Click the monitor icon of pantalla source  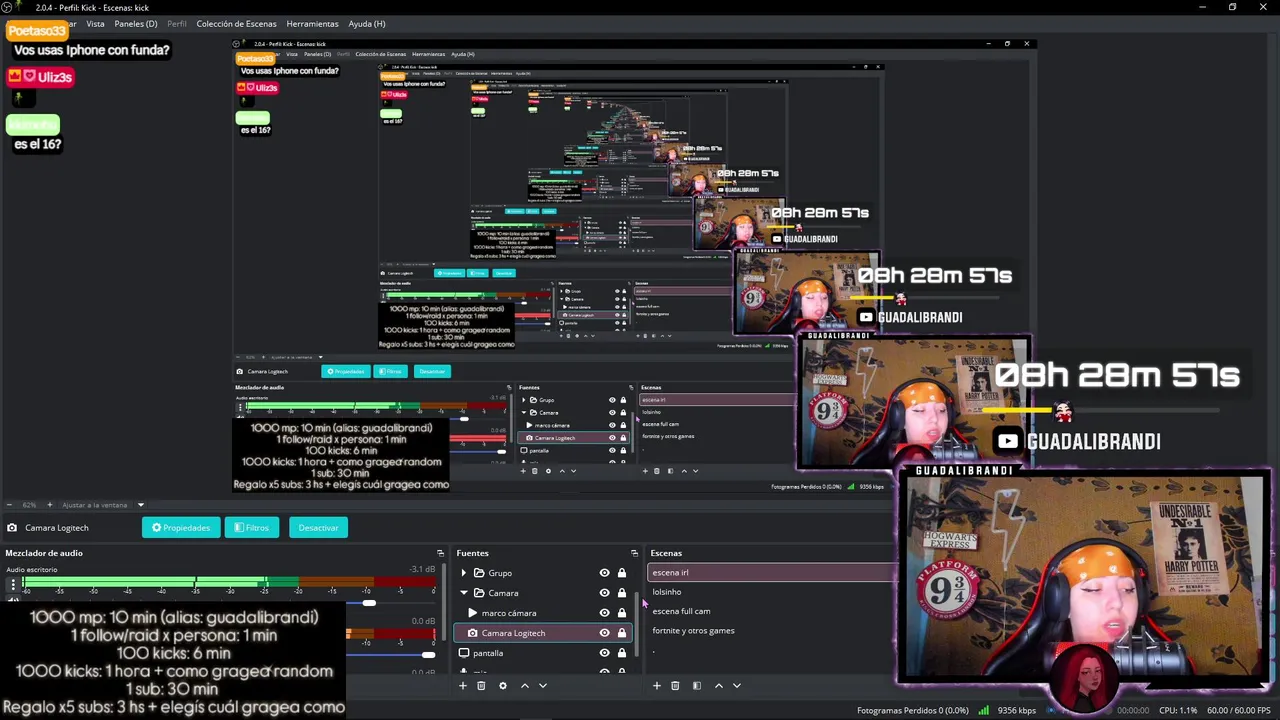click(463, 653)
